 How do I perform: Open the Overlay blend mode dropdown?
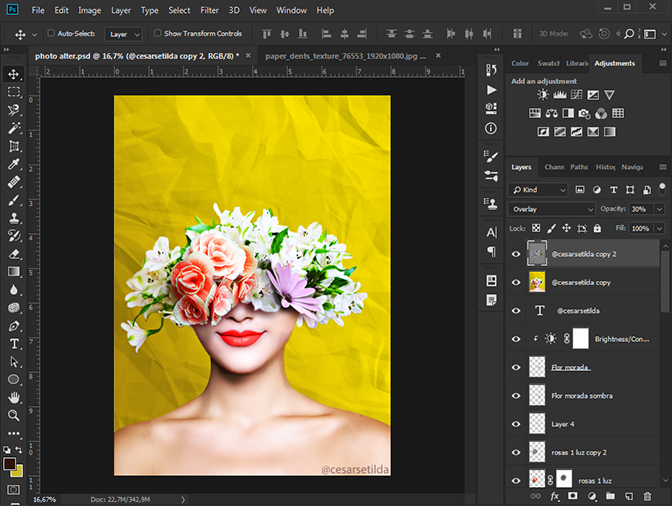552,209
